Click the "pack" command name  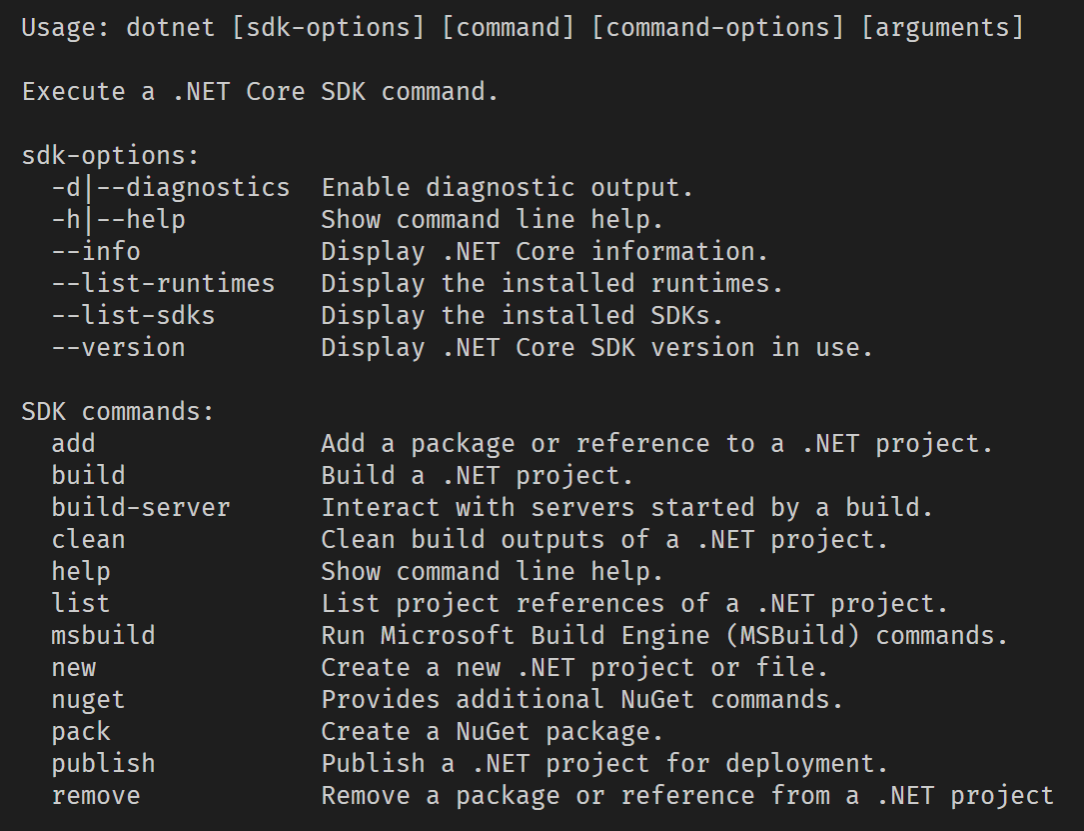click(x=81, y=732)
